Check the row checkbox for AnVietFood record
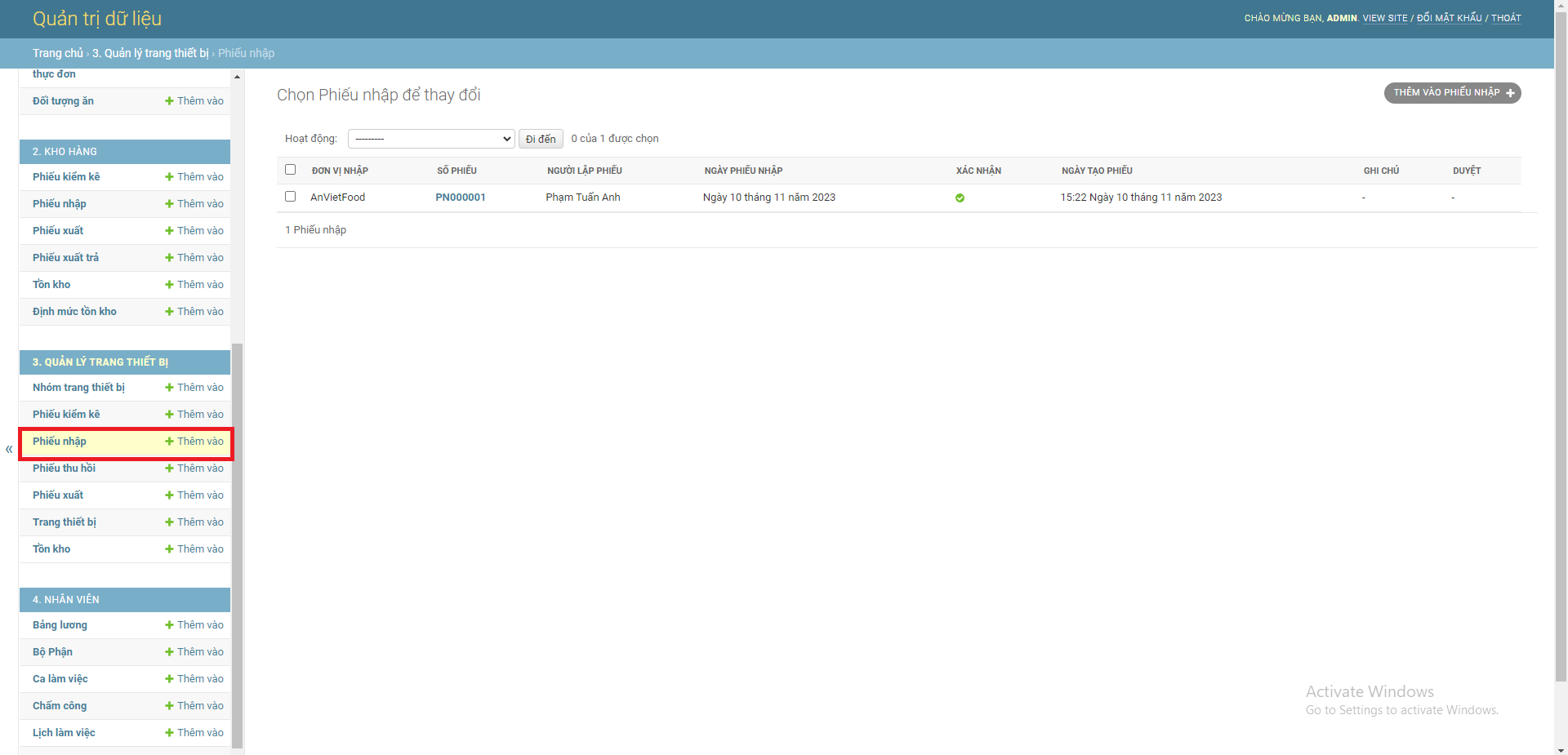The height and width of the screenshot is (755, 1568). [x=290, y=197]
